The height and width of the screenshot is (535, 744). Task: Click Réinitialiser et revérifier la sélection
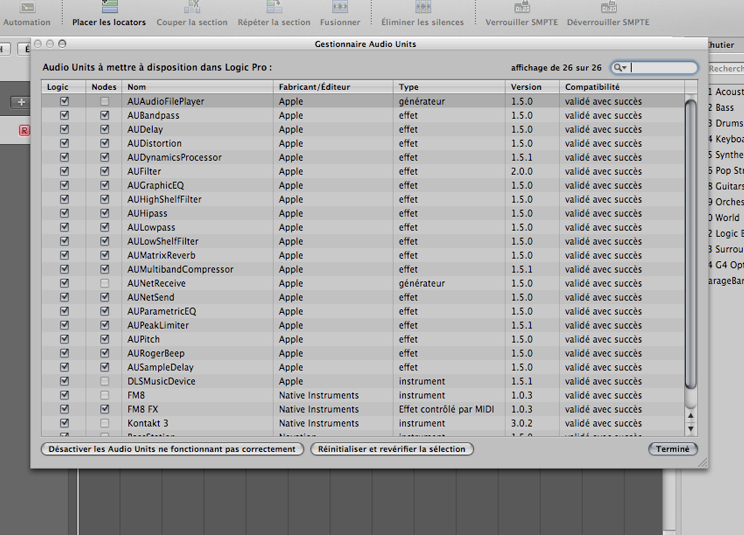tap(392, 449)
